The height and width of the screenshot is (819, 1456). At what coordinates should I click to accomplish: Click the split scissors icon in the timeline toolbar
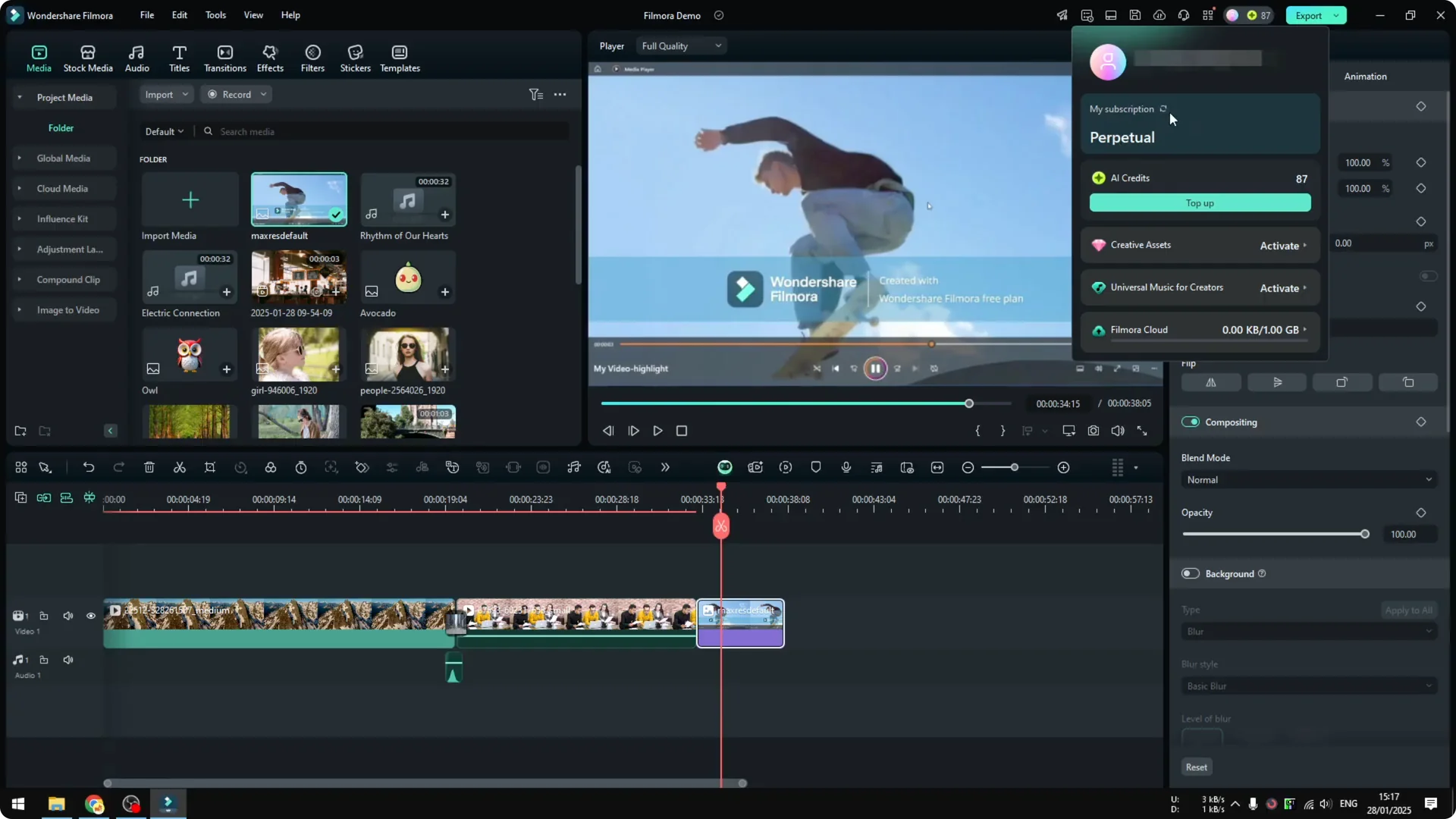[180, 467]
